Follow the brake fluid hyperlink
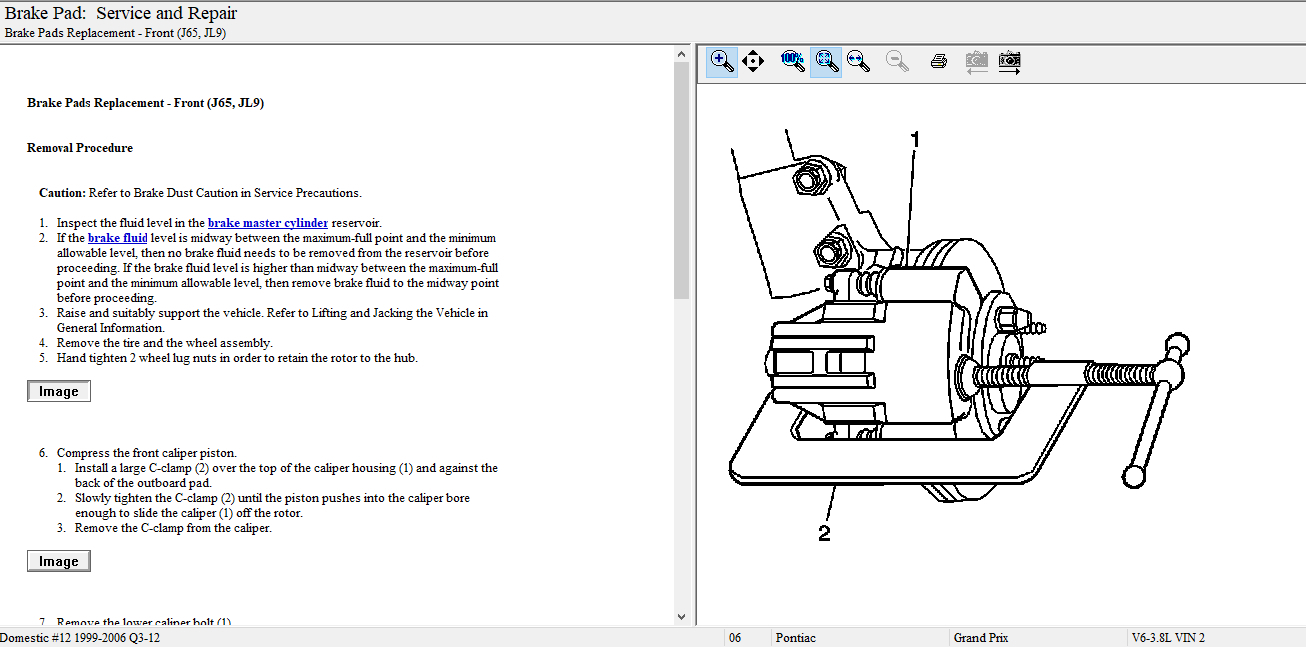 tap(118, 238)
